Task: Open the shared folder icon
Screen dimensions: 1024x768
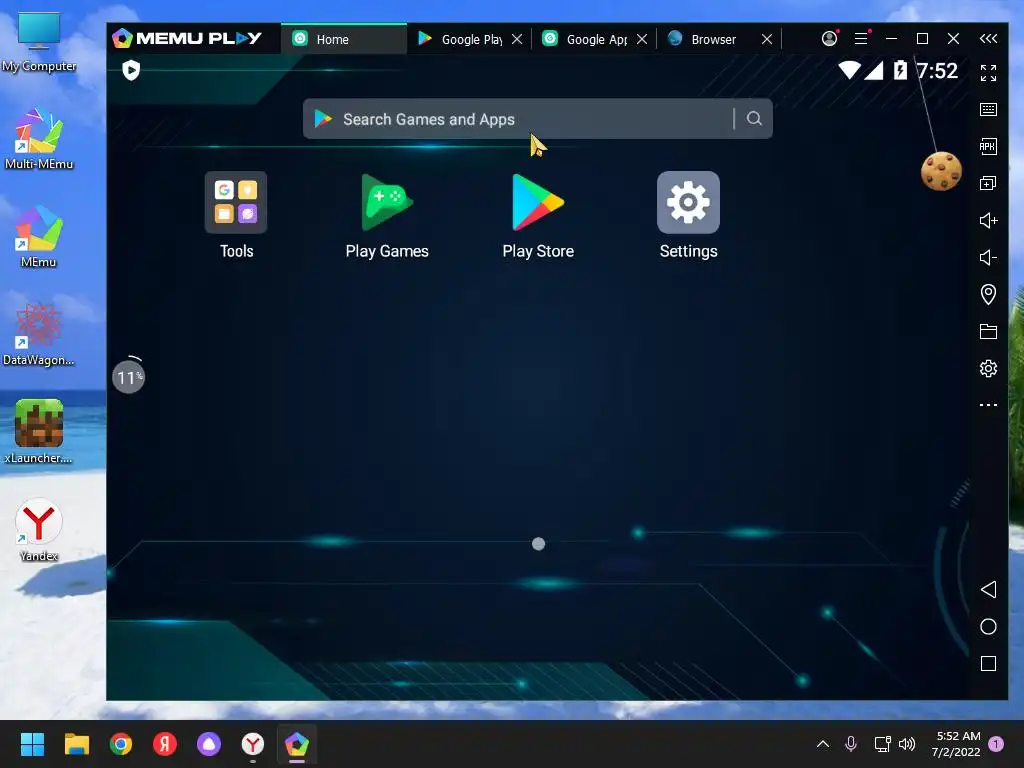Action: [x=988, y=331]
